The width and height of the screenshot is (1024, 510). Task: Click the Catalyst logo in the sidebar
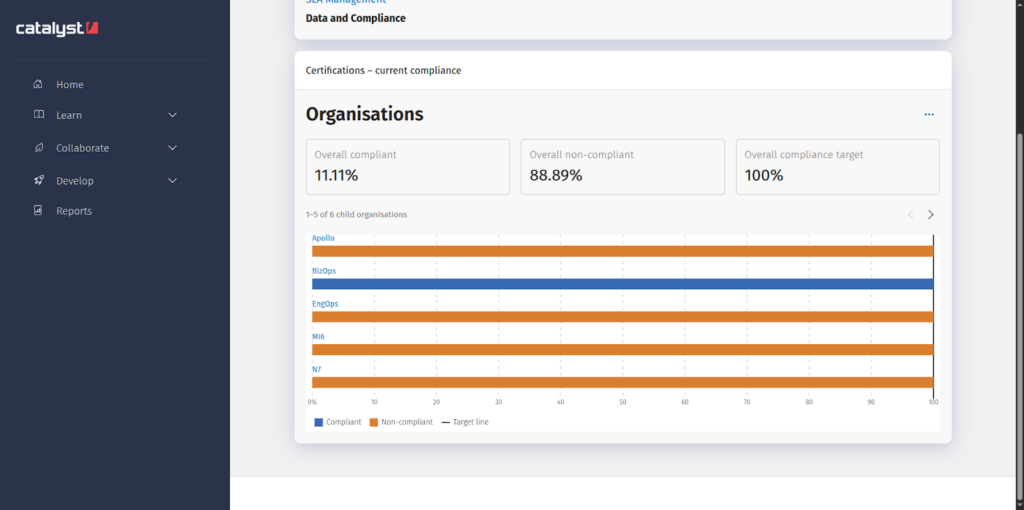tap(57, 29)
